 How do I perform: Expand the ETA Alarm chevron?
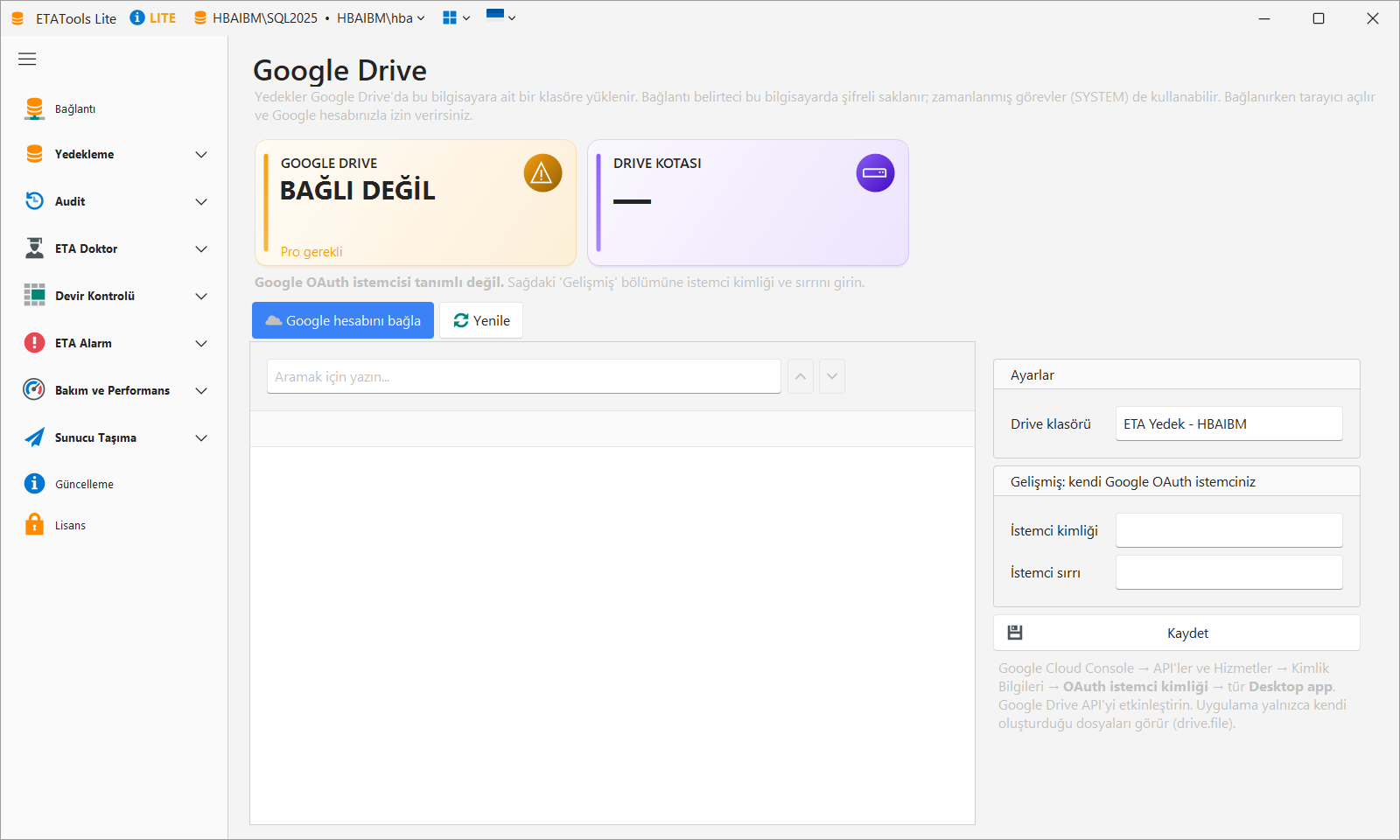tap(201, 344)
